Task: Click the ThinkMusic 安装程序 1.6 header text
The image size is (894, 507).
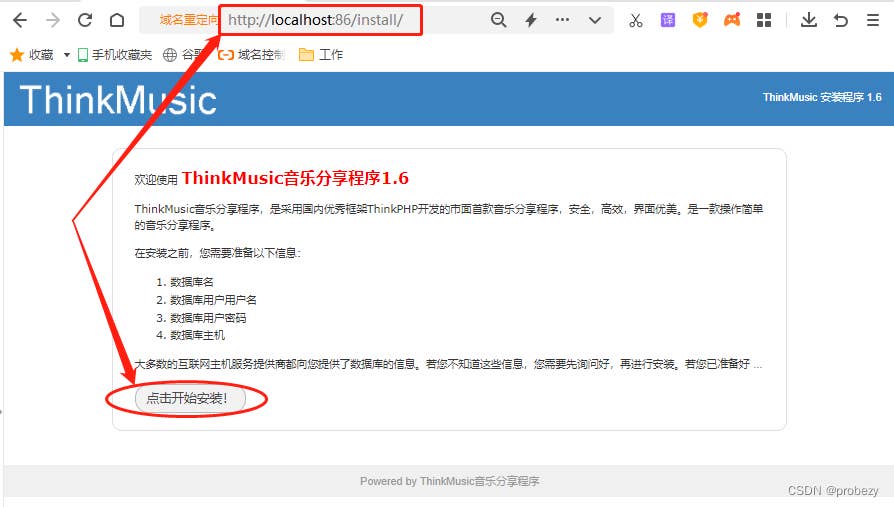Action: click(x=822, y=98)
